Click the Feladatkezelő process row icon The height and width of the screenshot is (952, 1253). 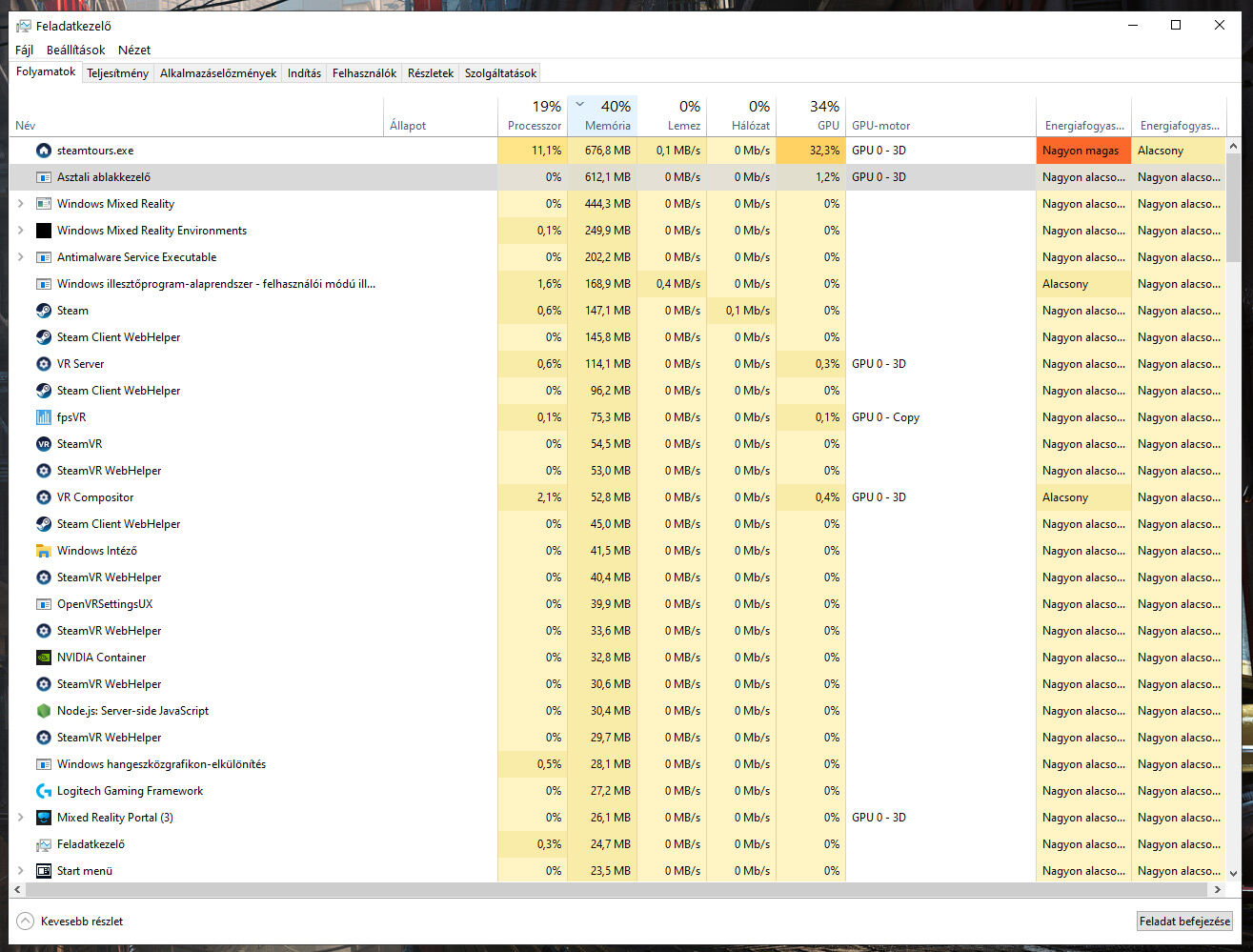(43, 844)
